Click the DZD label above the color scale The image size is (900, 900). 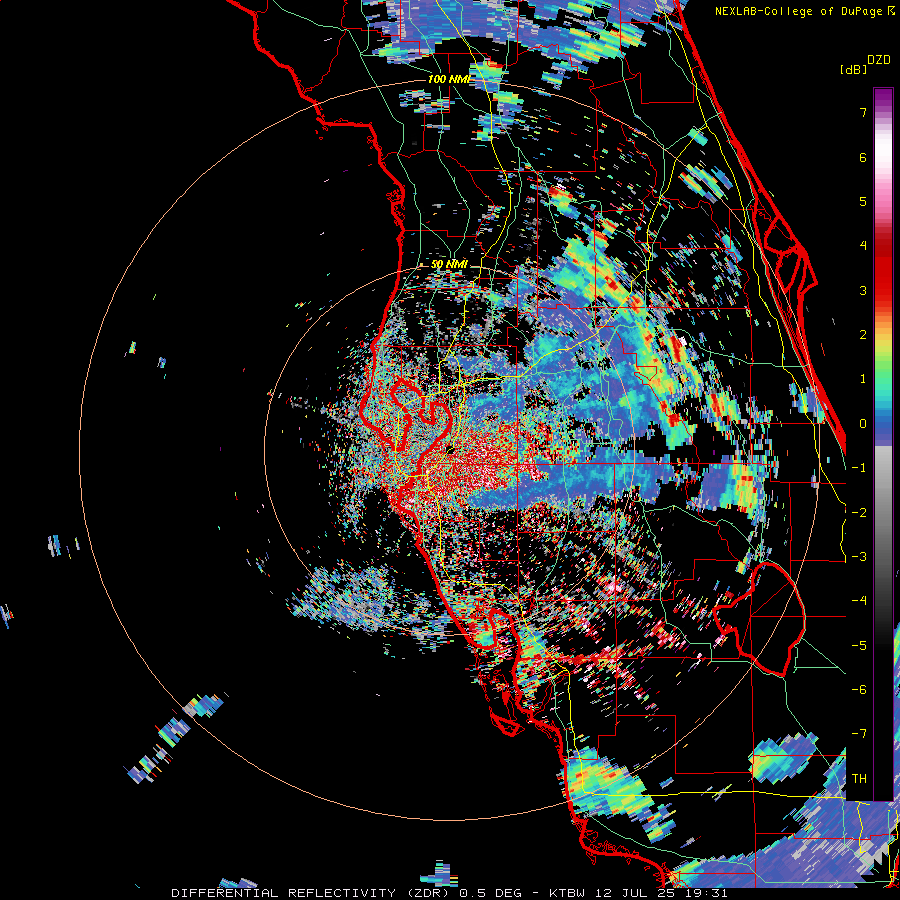click(879, 60)
